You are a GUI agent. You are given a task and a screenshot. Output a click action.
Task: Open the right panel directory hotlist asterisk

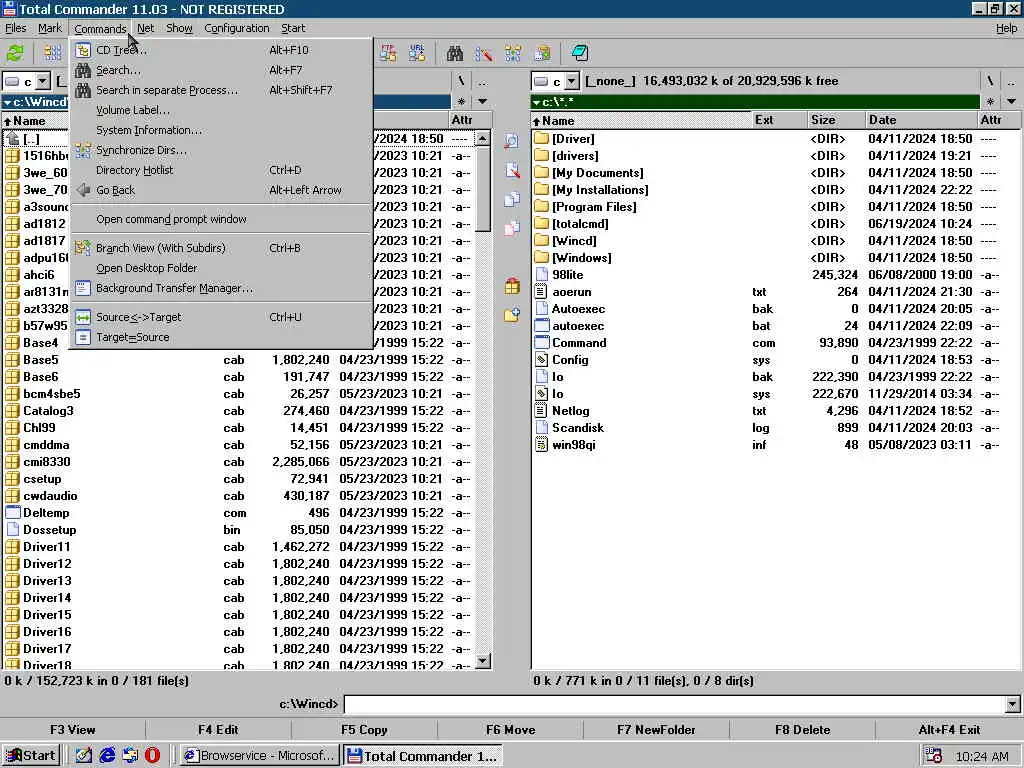click(990, 102)
